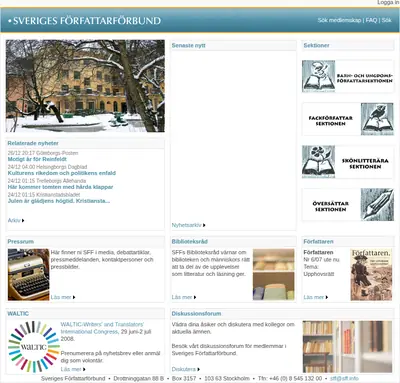
Task: Open the Diskussionsforum heading
Action: pos(196,314)
